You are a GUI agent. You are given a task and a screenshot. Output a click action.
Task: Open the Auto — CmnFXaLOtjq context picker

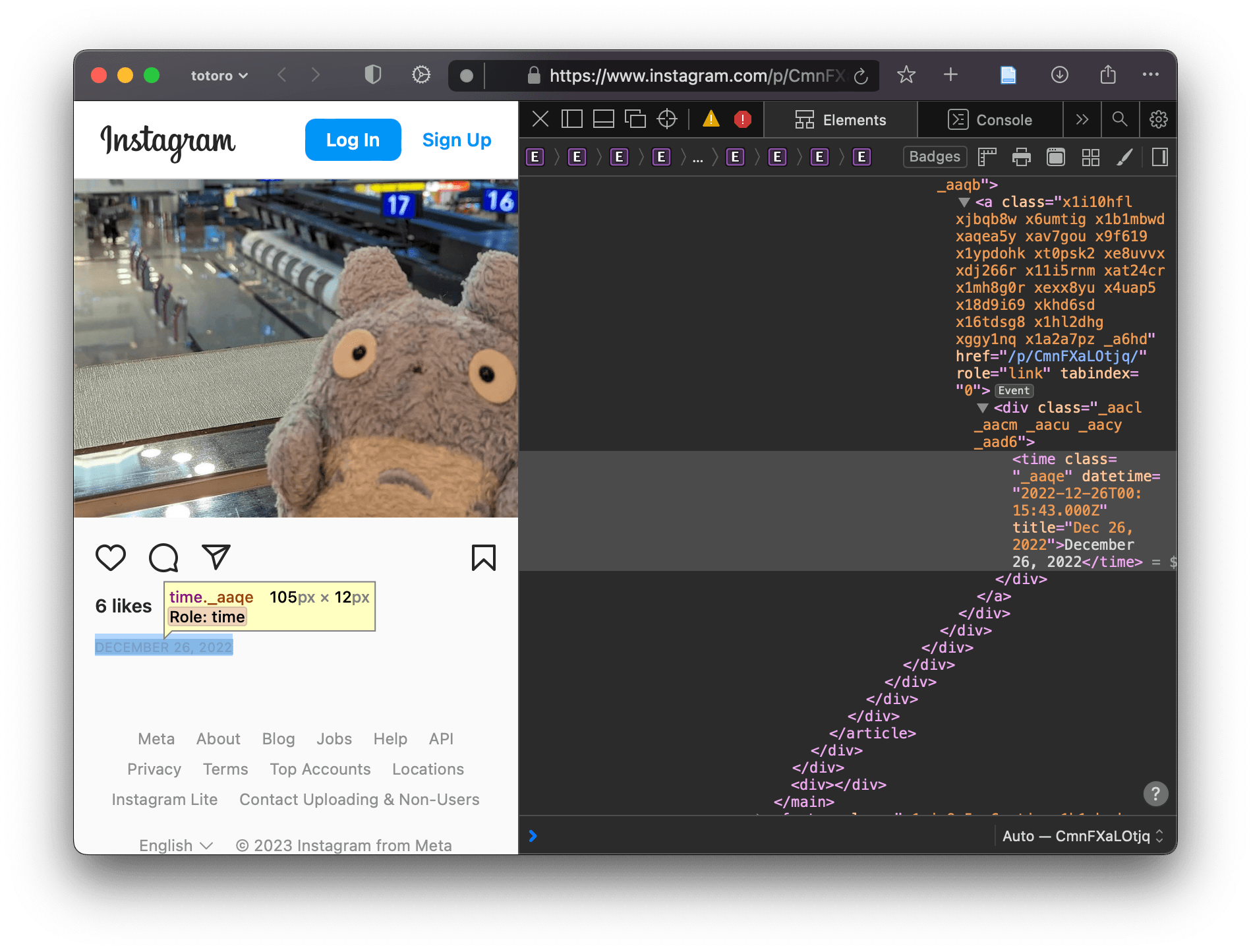[1082, 836]
